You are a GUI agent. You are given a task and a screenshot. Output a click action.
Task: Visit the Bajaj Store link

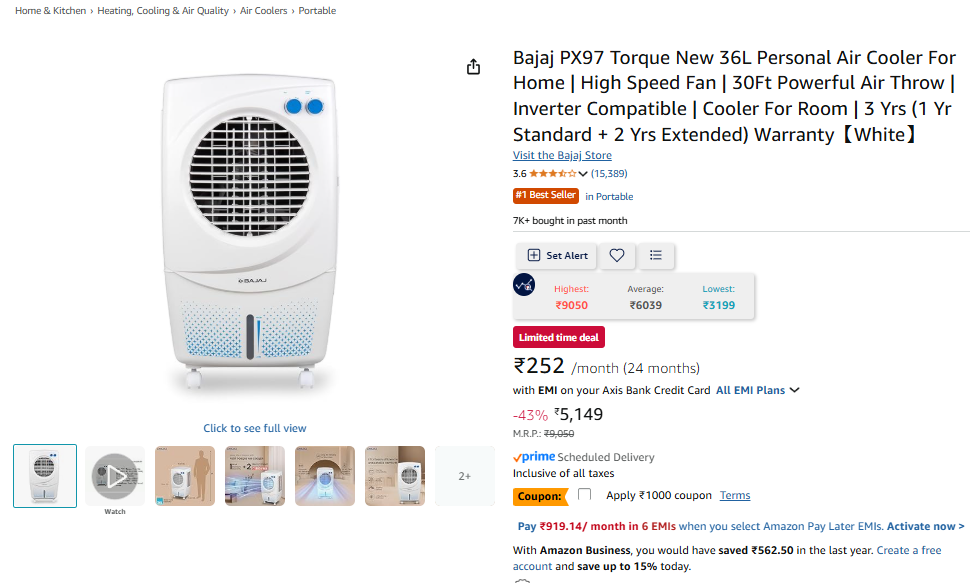coord(562,155)
